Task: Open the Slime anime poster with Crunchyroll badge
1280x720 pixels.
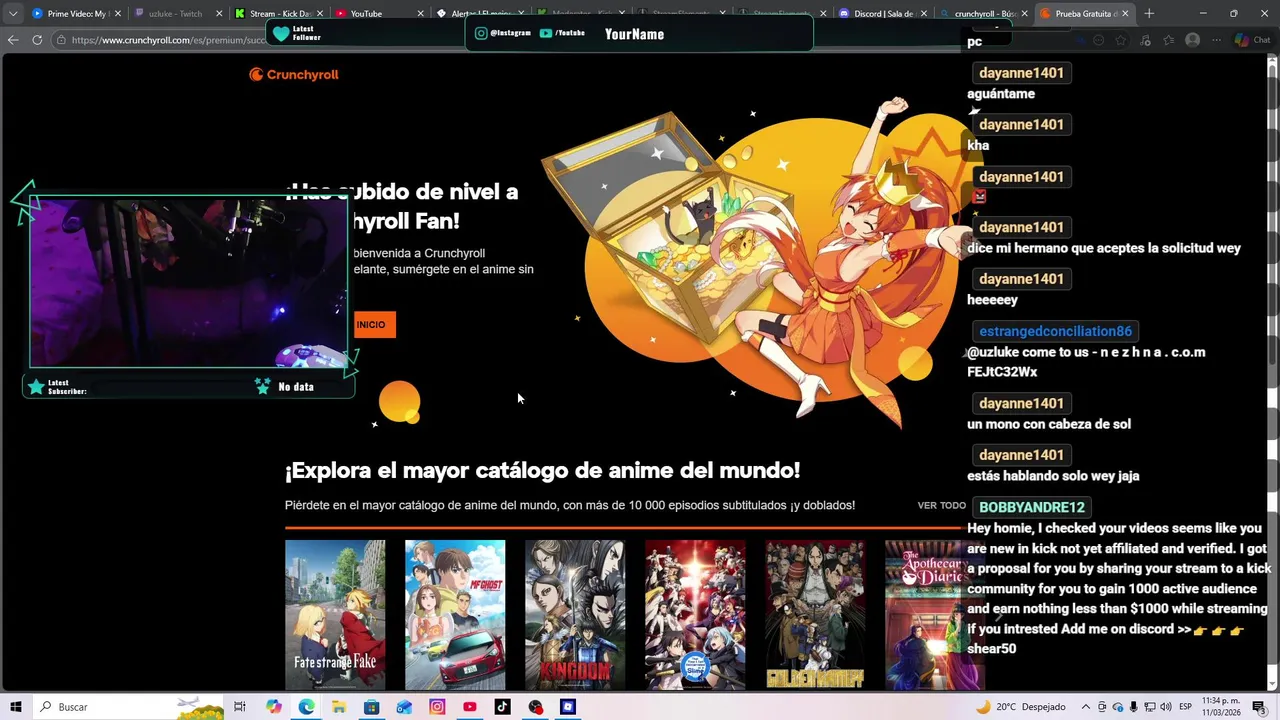Action: tap(695, 614)
